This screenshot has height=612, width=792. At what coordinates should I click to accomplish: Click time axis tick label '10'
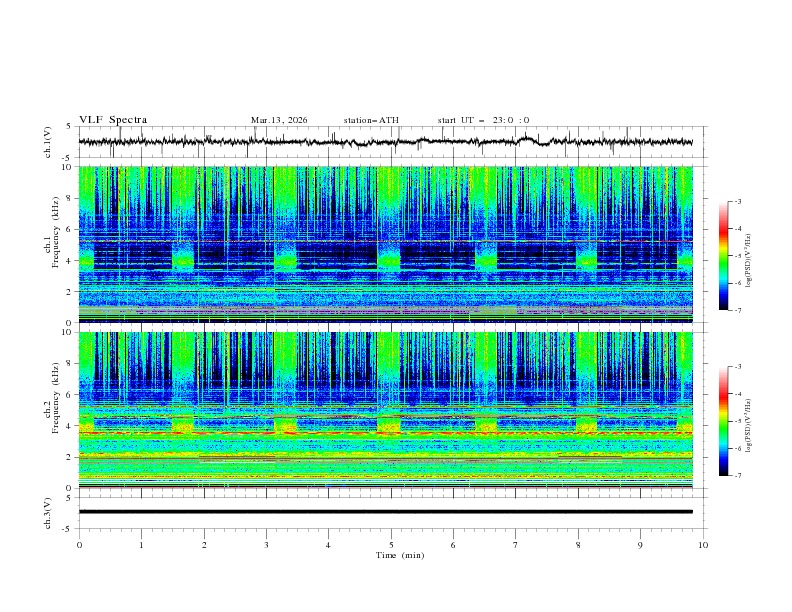point(703,545)
